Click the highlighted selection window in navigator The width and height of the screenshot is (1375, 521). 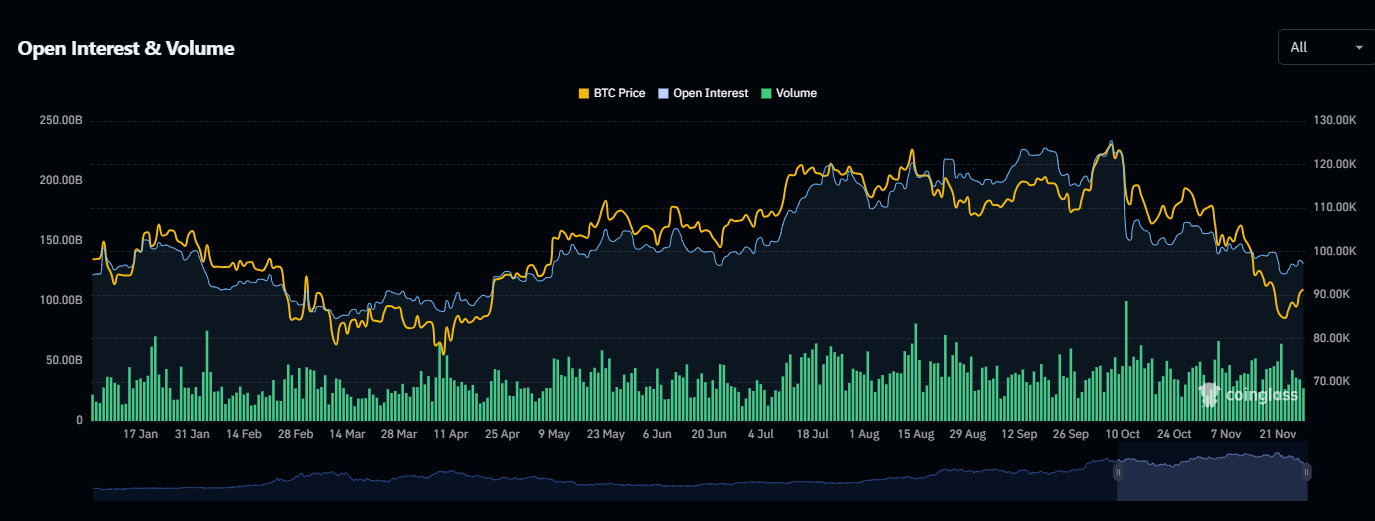pos(1212,480)
